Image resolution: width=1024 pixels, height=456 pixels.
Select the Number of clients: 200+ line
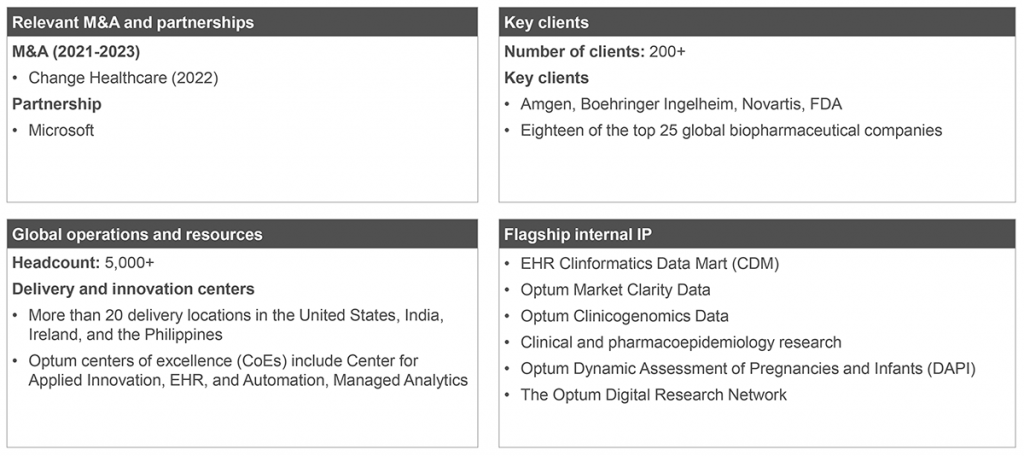[595, 52]
